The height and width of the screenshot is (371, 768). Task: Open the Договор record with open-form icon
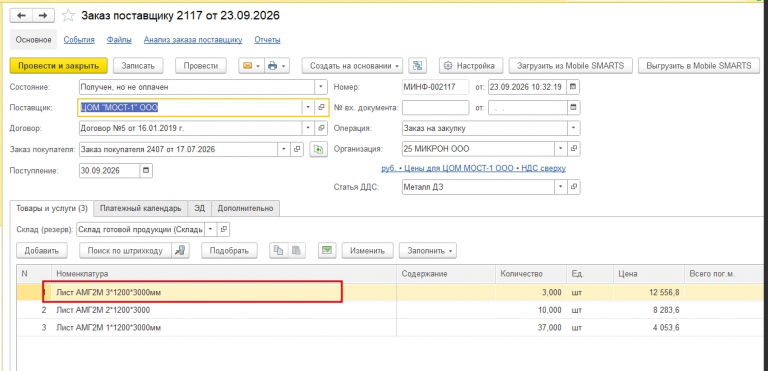(321, 128)
